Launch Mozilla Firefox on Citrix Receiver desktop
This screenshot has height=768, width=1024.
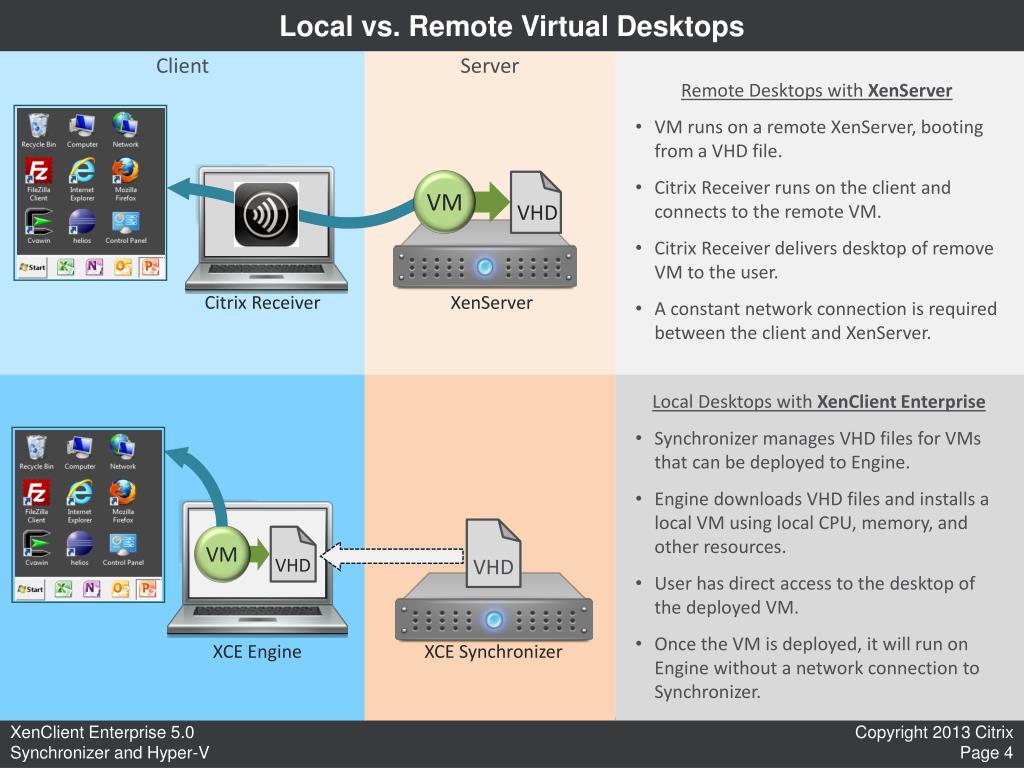click(x=125, y=179)
